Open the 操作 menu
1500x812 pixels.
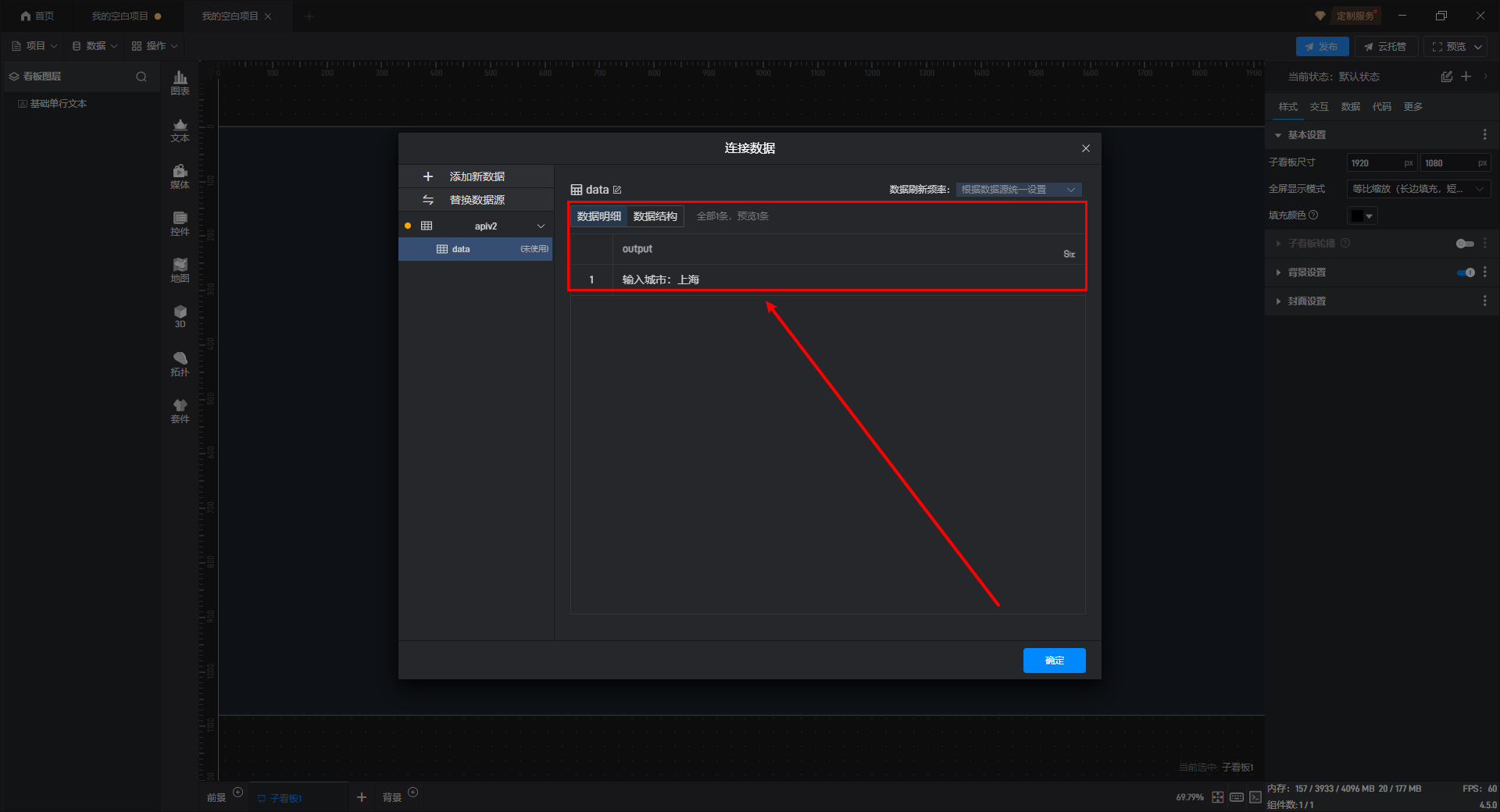[x=155, y=46]
